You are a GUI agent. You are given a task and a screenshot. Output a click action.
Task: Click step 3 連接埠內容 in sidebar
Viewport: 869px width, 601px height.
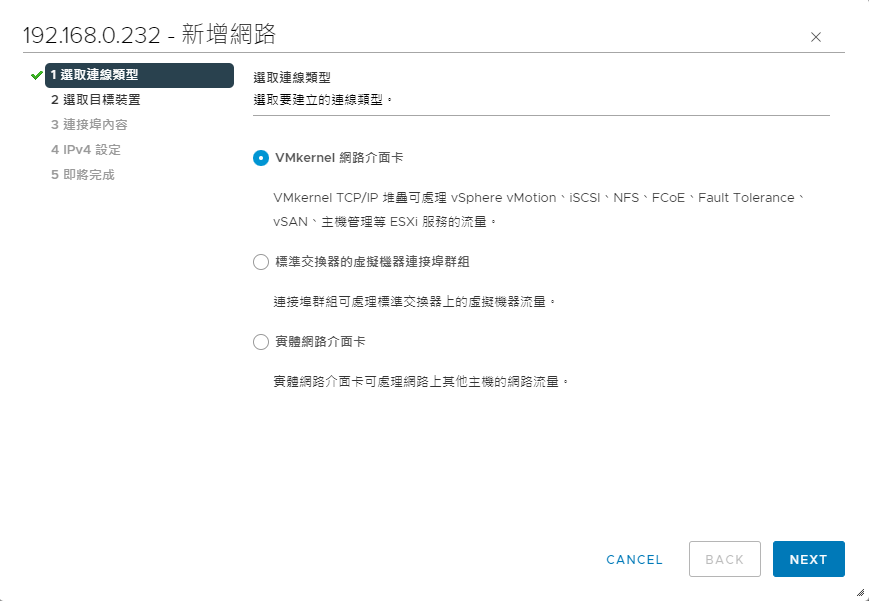pos(89,125)
